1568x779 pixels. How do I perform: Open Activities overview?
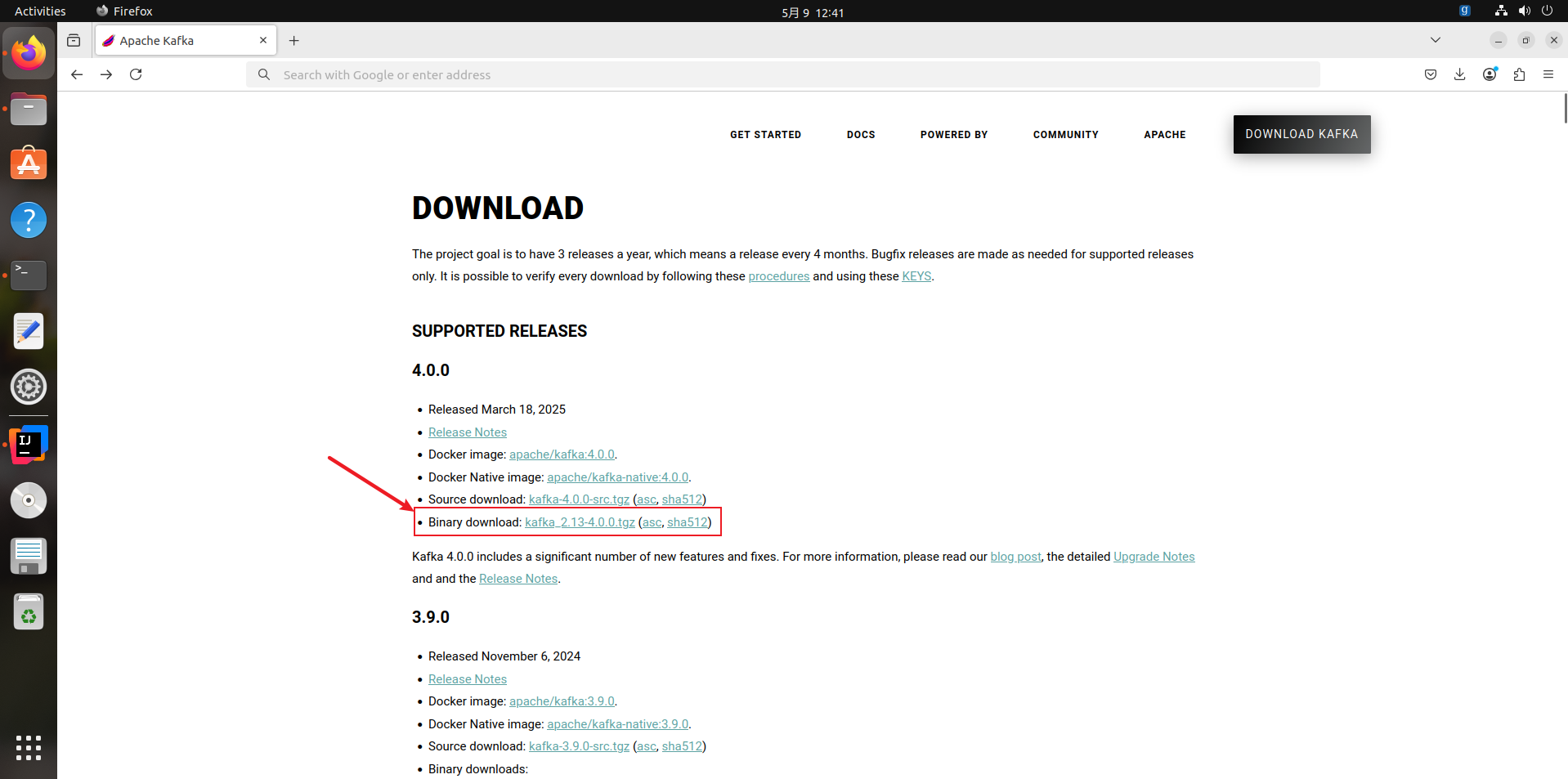[x=40, y=11]
